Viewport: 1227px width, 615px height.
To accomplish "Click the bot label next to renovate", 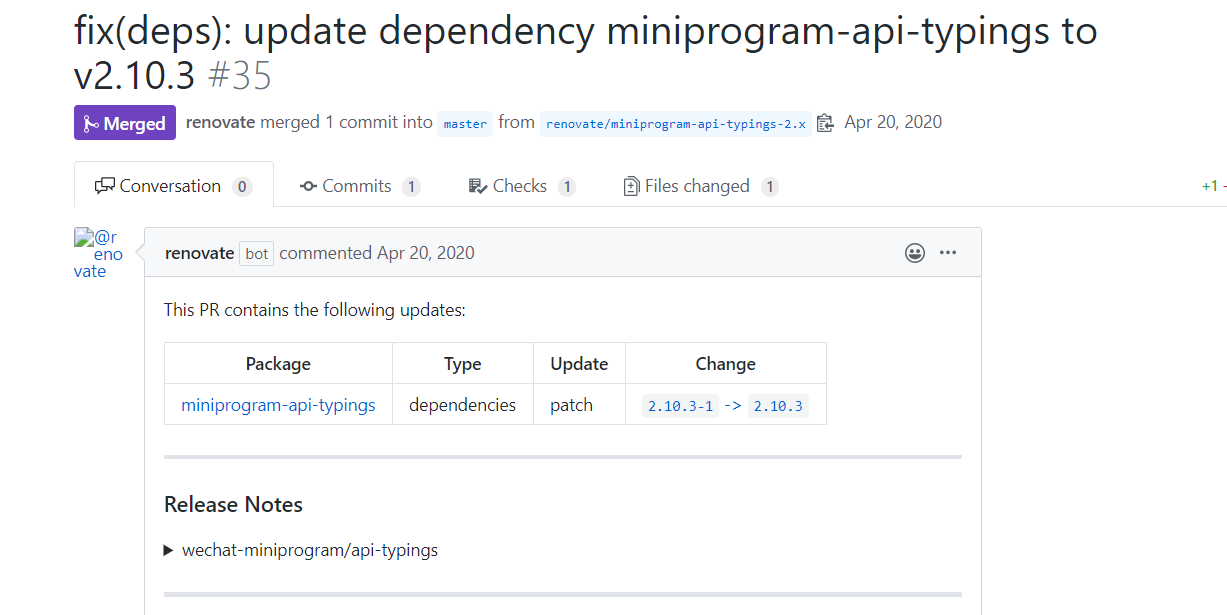I will (x=256, y=253).
